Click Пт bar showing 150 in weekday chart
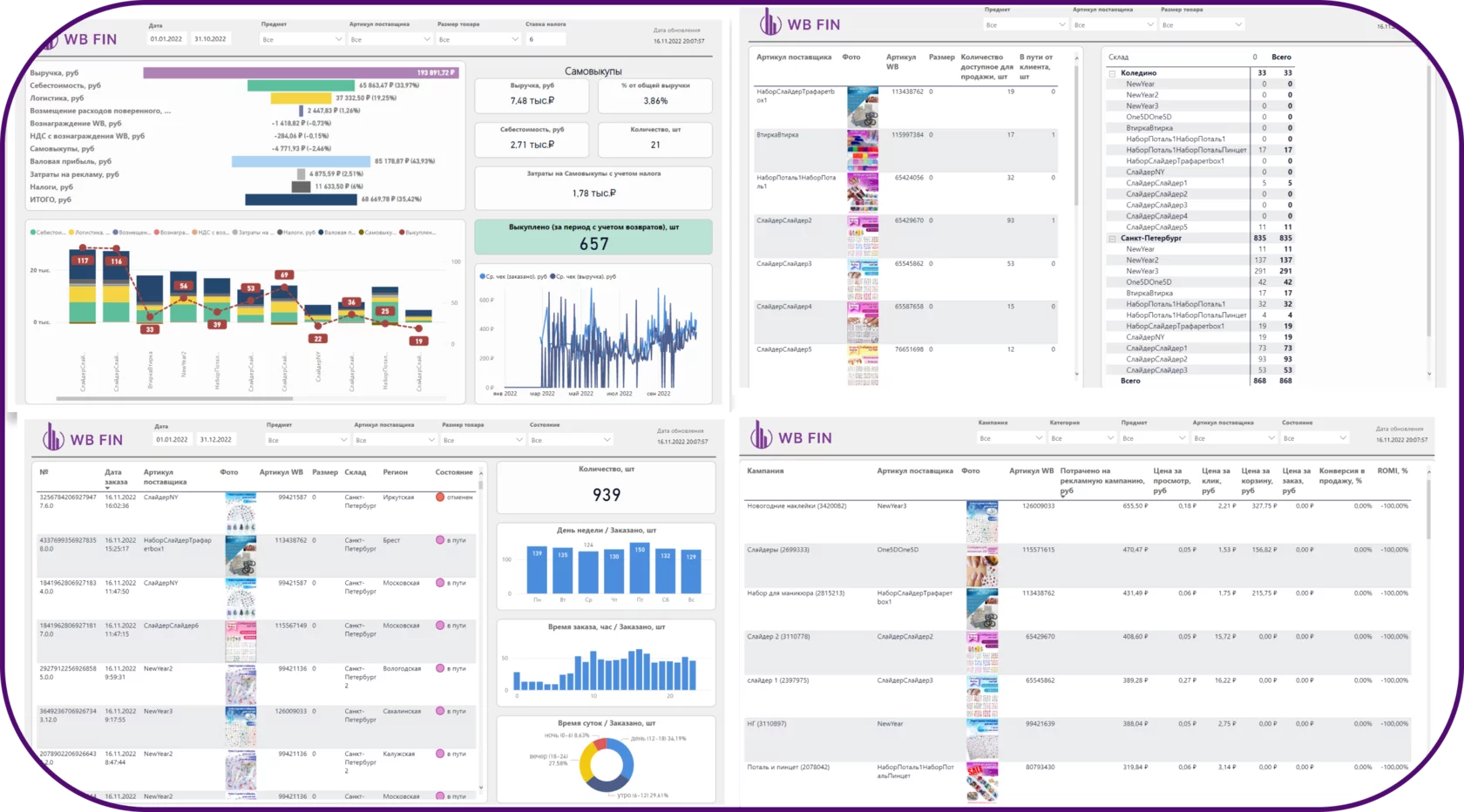Viewport: 1464px width, 812px height. (640, 569)
